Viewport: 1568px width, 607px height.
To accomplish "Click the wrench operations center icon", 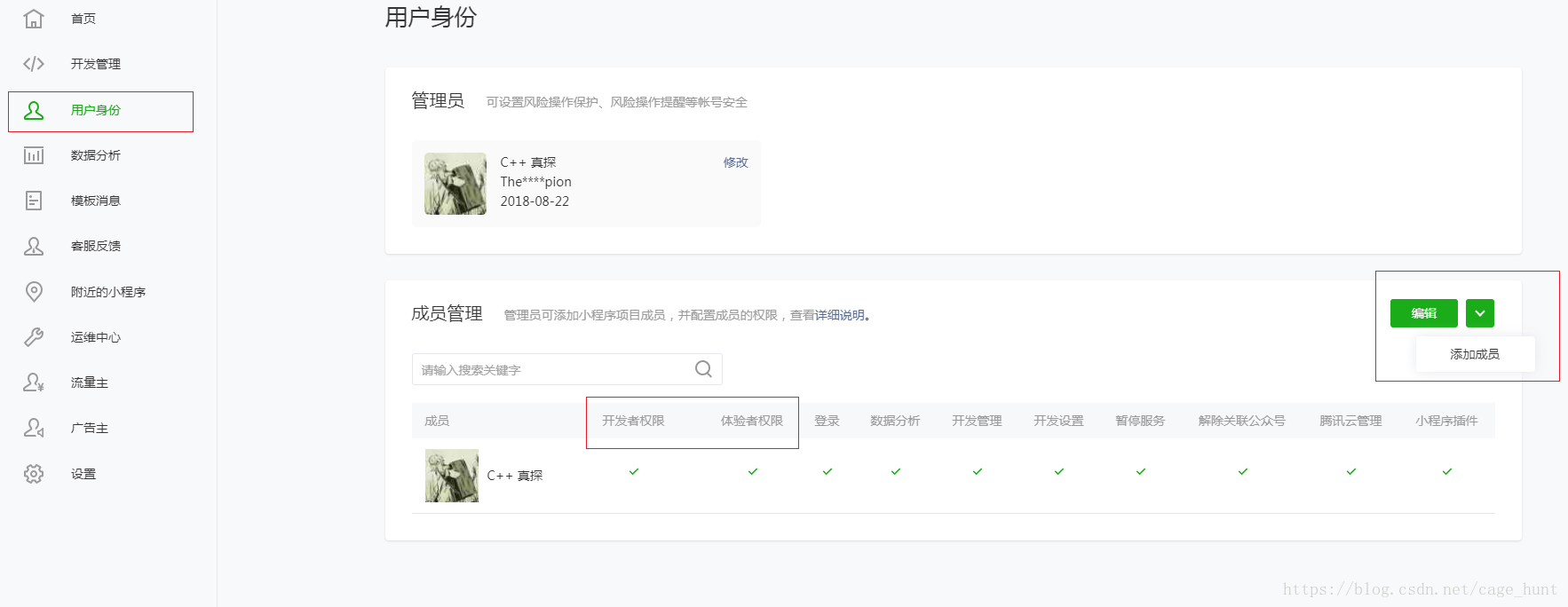I will pyautogui.click(x=34, y=337).
